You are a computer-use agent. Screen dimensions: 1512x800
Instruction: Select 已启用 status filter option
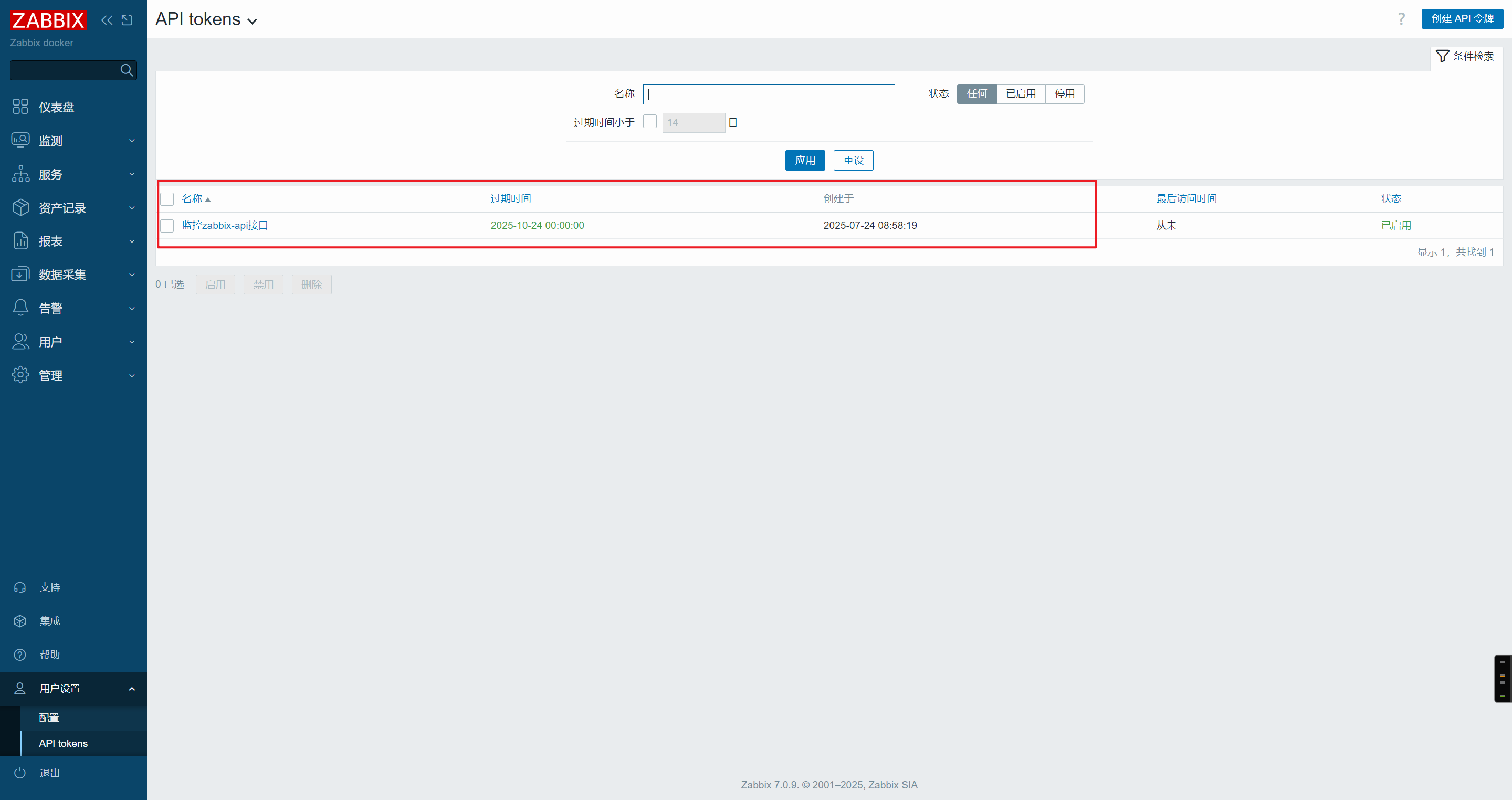(x=1021, y=94)
